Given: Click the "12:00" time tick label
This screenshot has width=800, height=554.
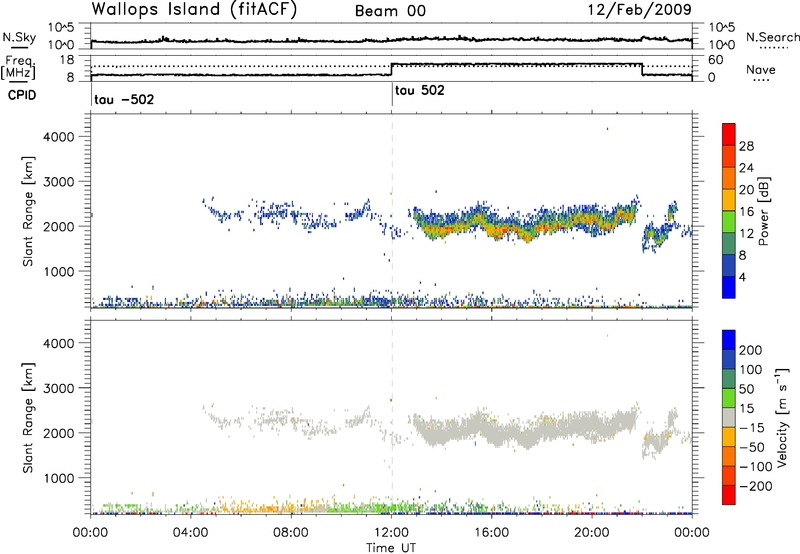Looking at the screenshot, I should (391, 533).
